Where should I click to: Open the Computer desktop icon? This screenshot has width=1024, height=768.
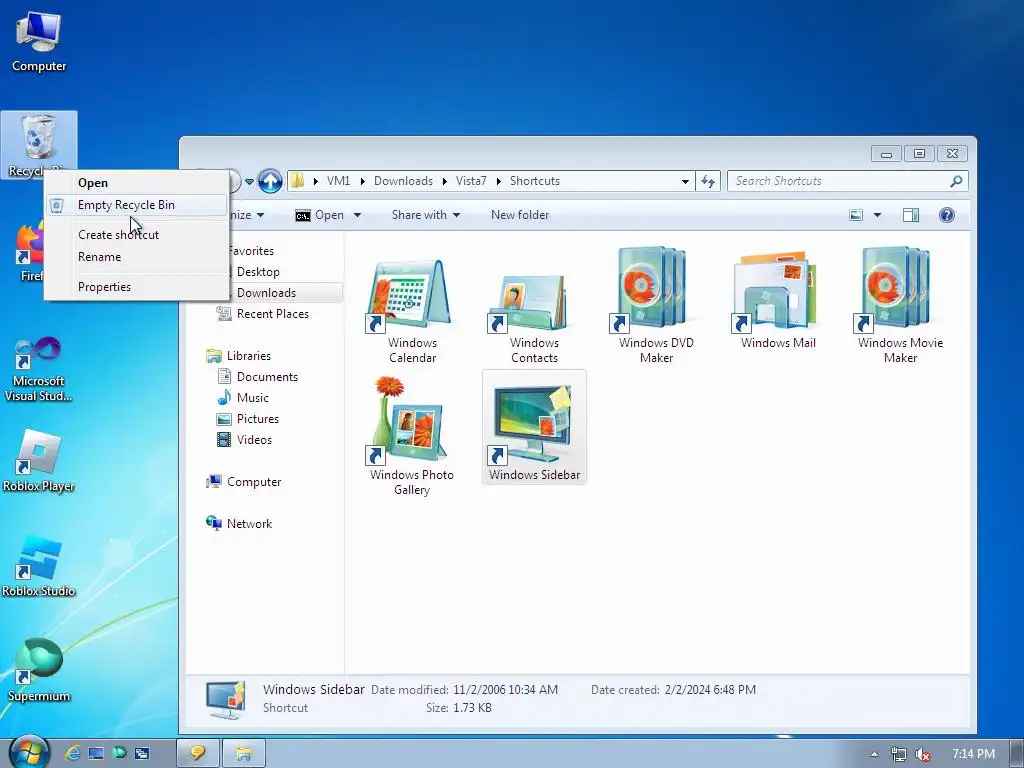point(39,41)
